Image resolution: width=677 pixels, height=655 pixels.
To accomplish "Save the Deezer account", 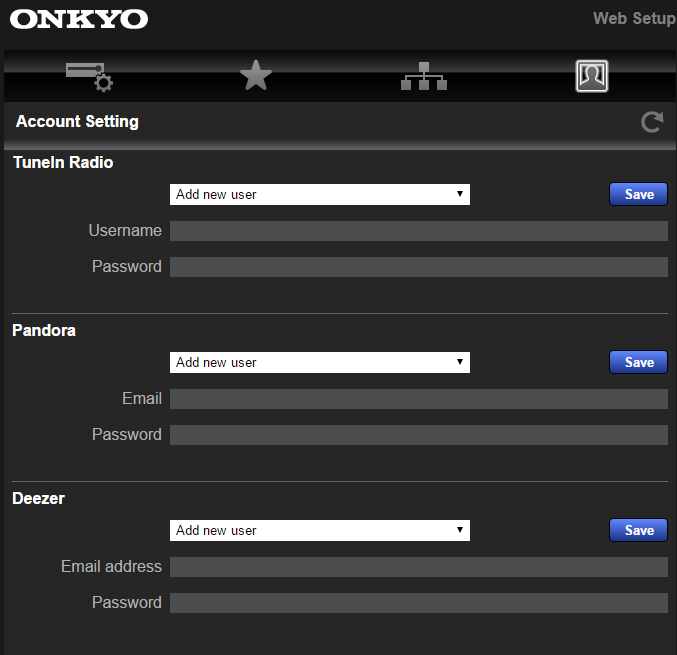I will [638, 530].
